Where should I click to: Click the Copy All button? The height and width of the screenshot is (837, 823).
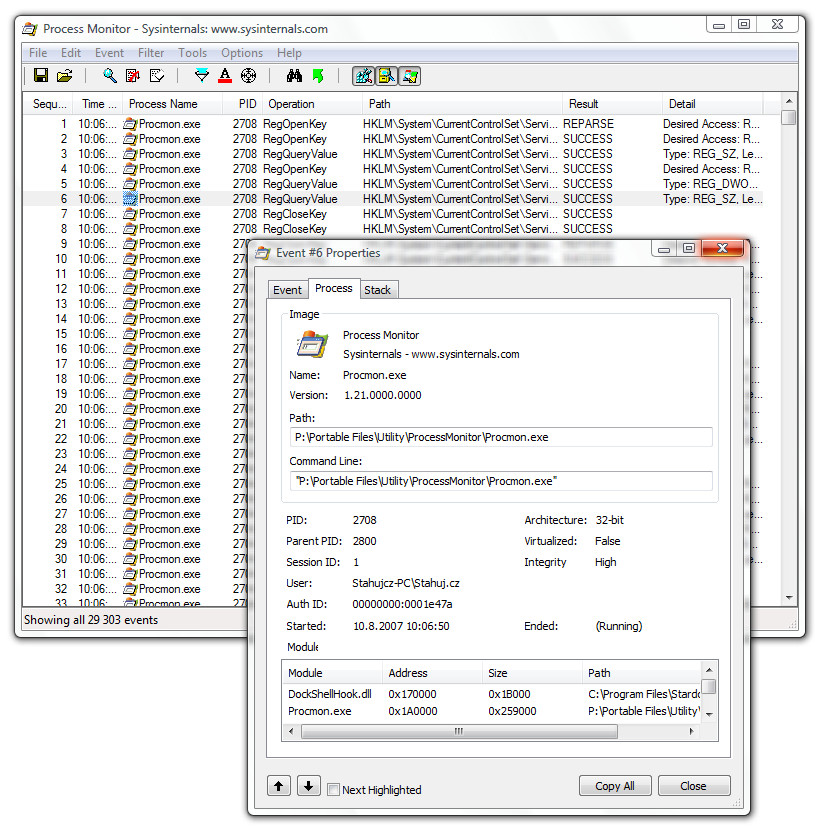[x=615, y=786]
